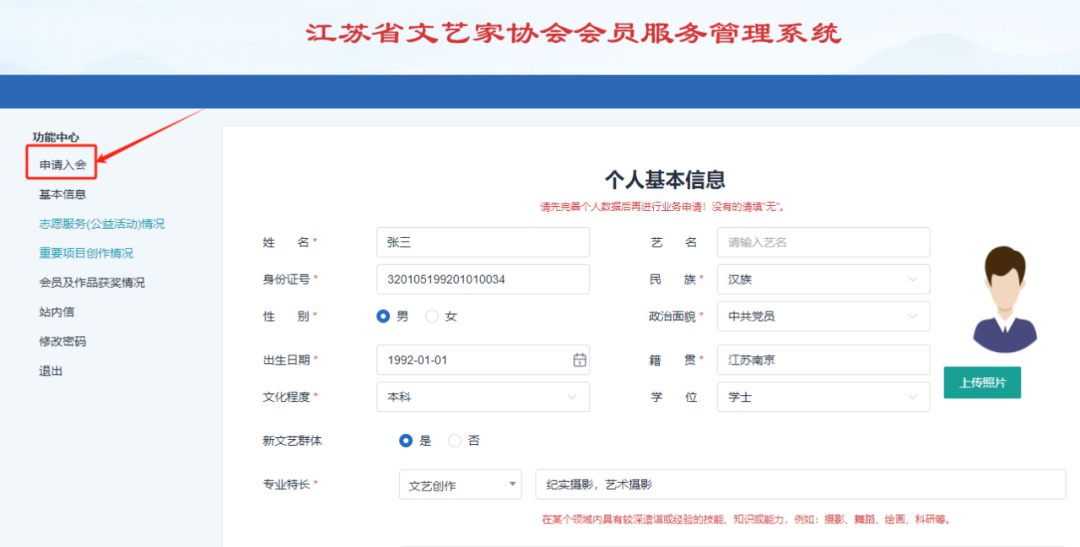The height and width of the screenshot is (547, 1080).
Task: Open 重要项目创作情况 link
Action: (86, 253)
